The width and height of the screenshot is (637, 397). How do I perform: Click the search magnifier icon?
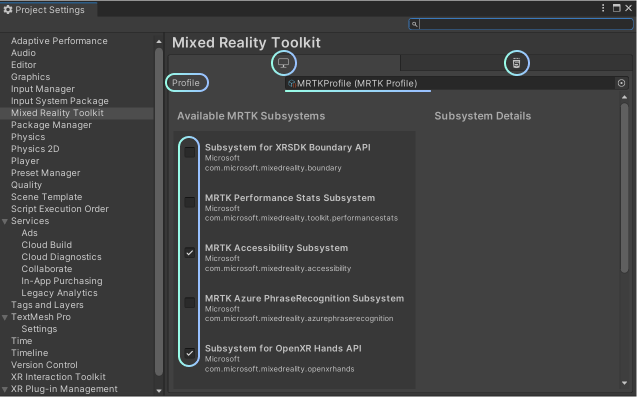coord(414,24)
